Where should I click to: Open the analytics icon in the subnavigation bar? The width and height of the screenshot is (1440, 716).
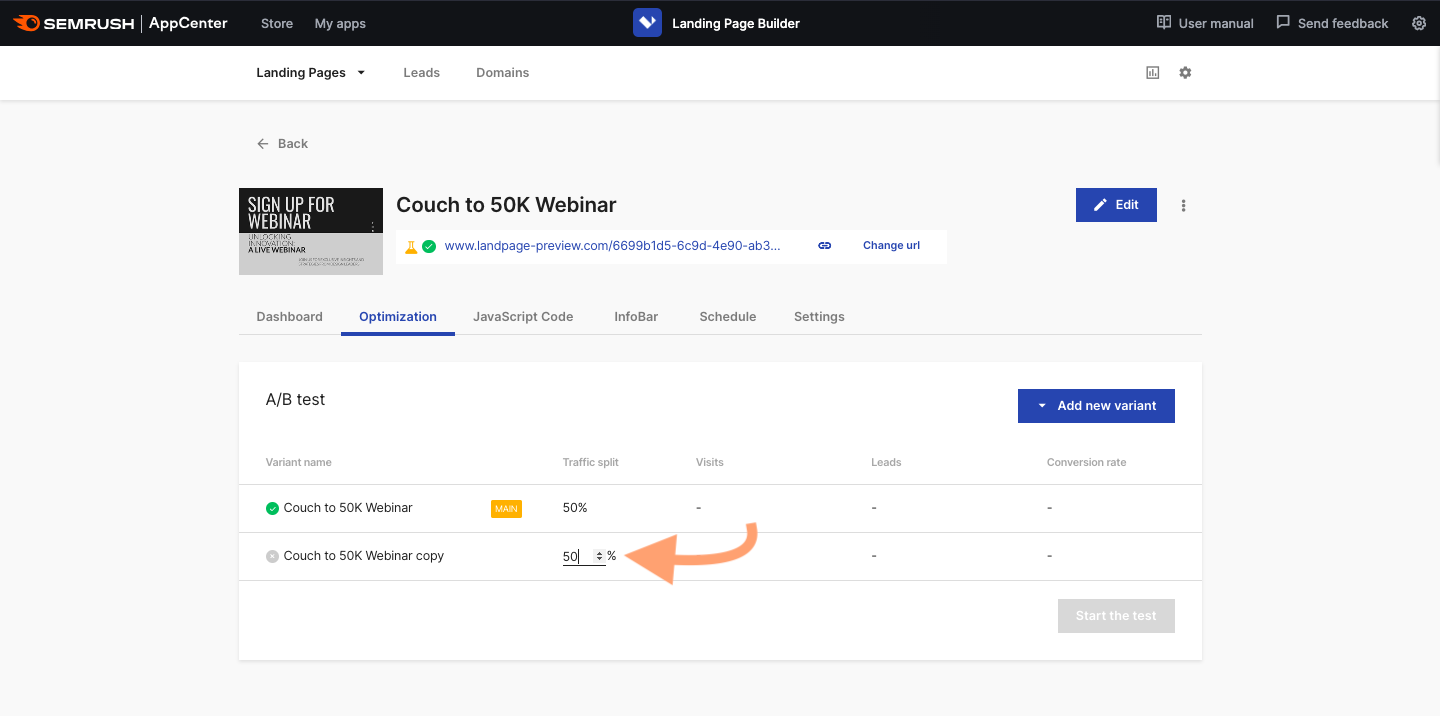[x=1151, y=72]
